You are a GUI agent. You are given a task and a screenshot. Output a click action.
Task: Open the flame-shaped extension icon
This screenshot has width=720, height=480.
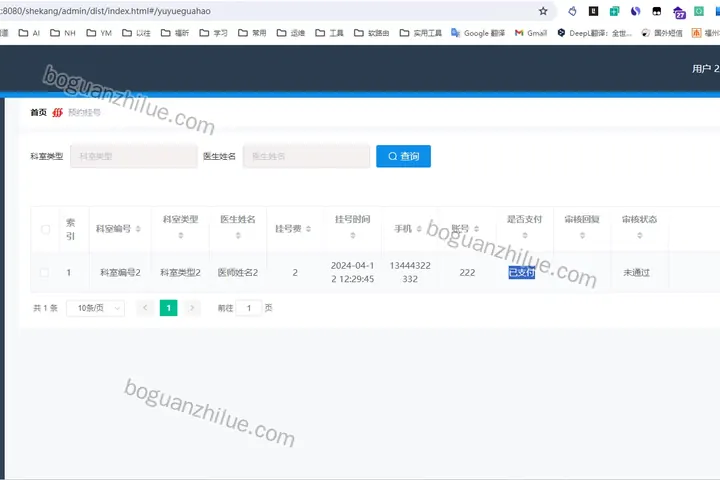(572, 11)
